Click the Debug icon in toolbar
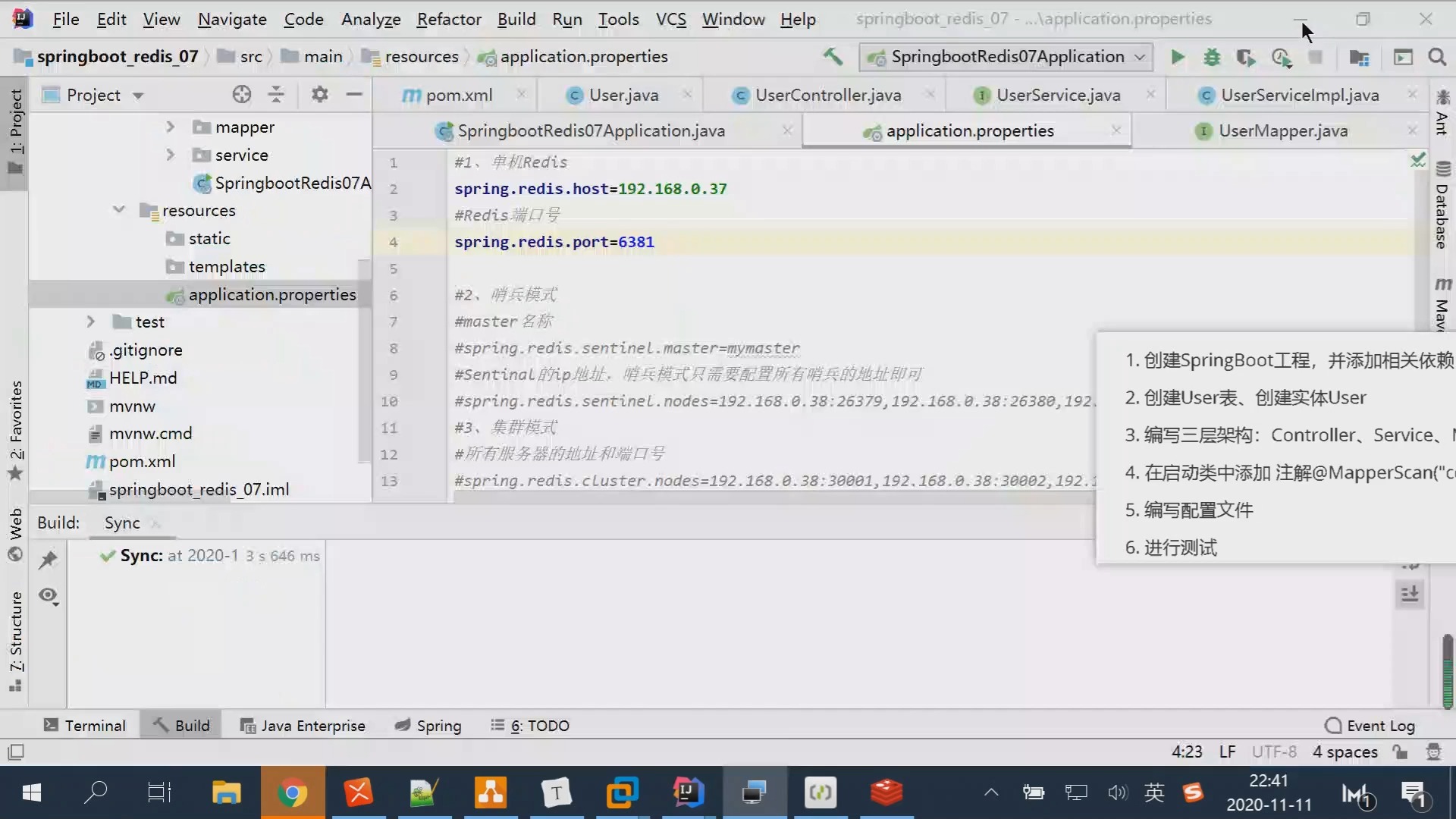This screenshot has width=1456, height=819. tap(1212, 56)
